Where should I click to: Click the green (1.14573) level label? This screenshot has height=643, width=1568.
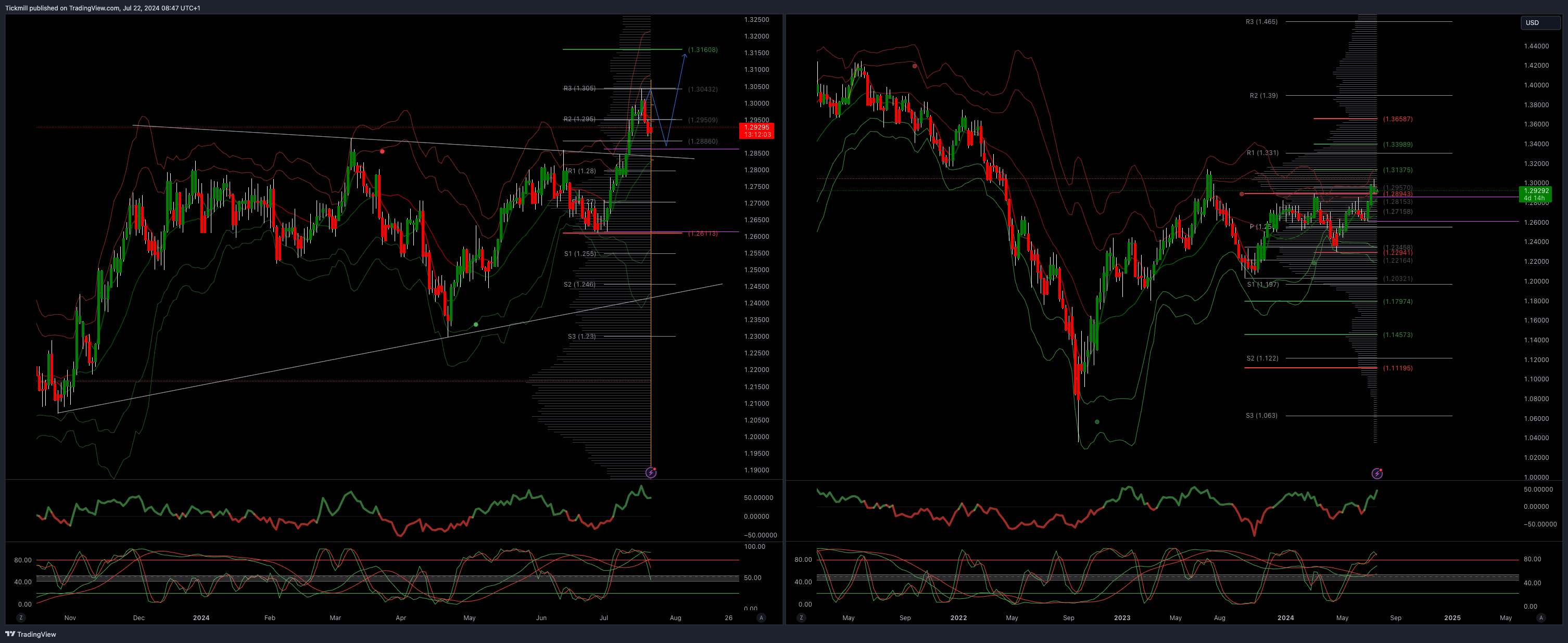click(x=1398, y=335)
